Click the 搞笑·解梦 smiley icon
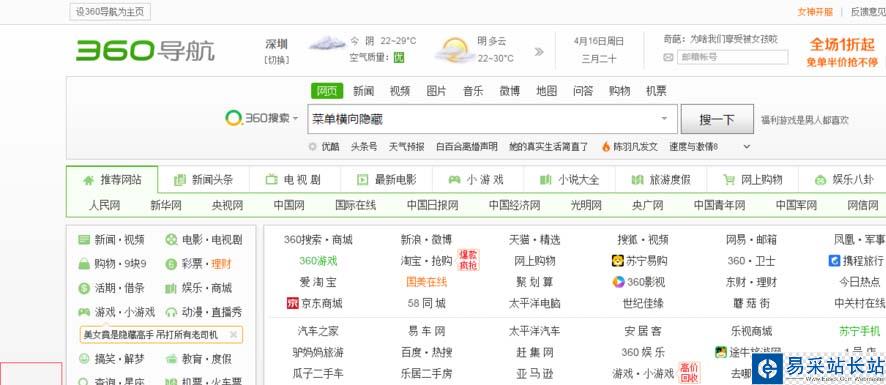Screen dimensions: 886x385 click(x=84, y=358)
